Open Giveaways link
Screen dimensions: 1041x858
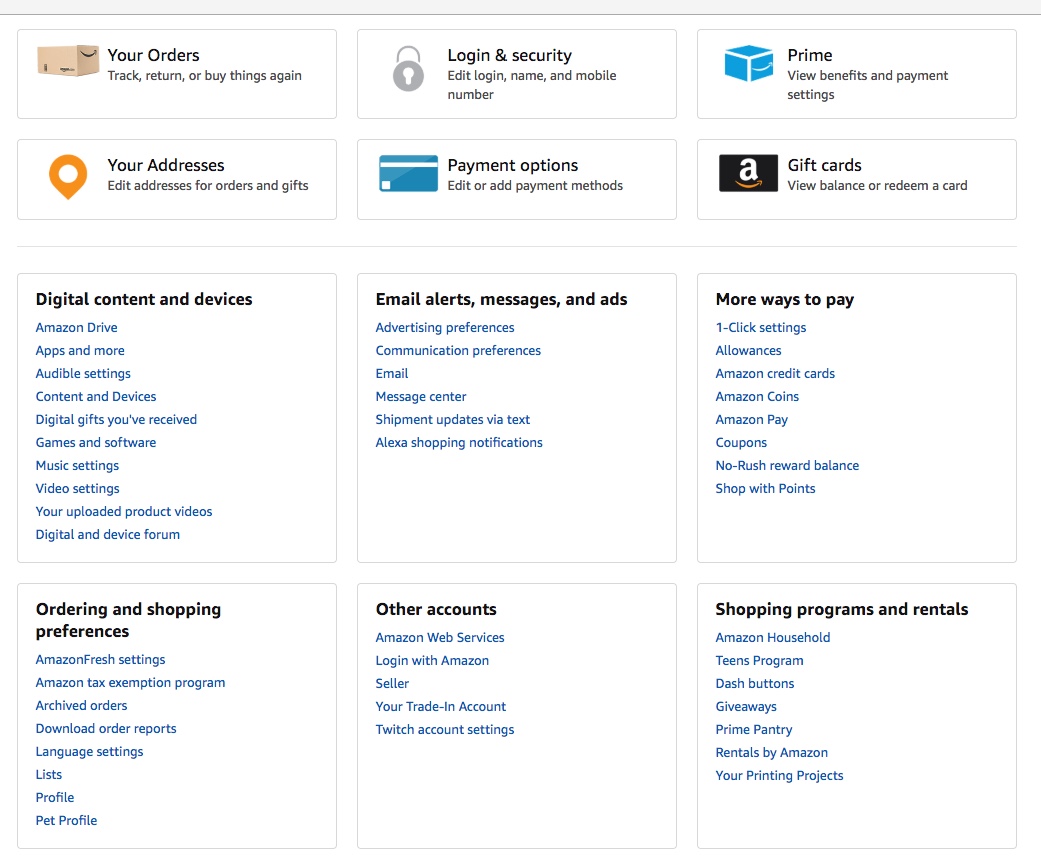click(746, 707)
